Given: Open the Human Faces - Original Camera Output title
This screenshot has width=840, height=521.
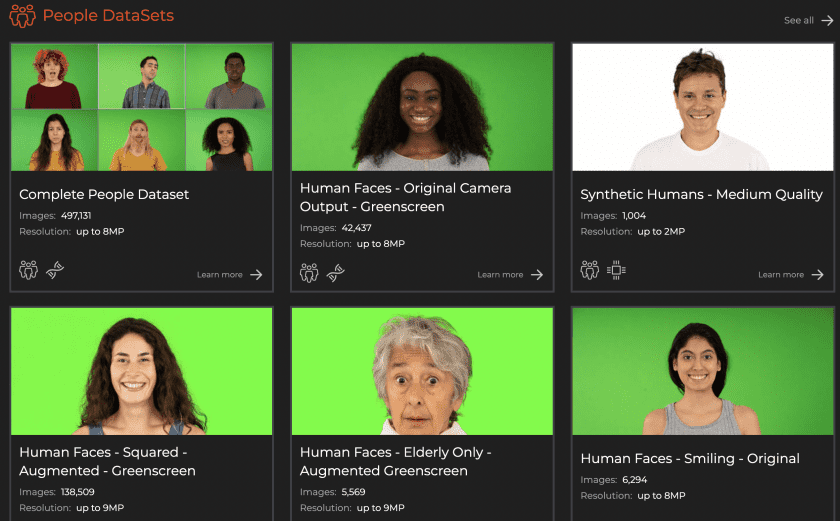Looking at the screenshot, I should 406,197.
